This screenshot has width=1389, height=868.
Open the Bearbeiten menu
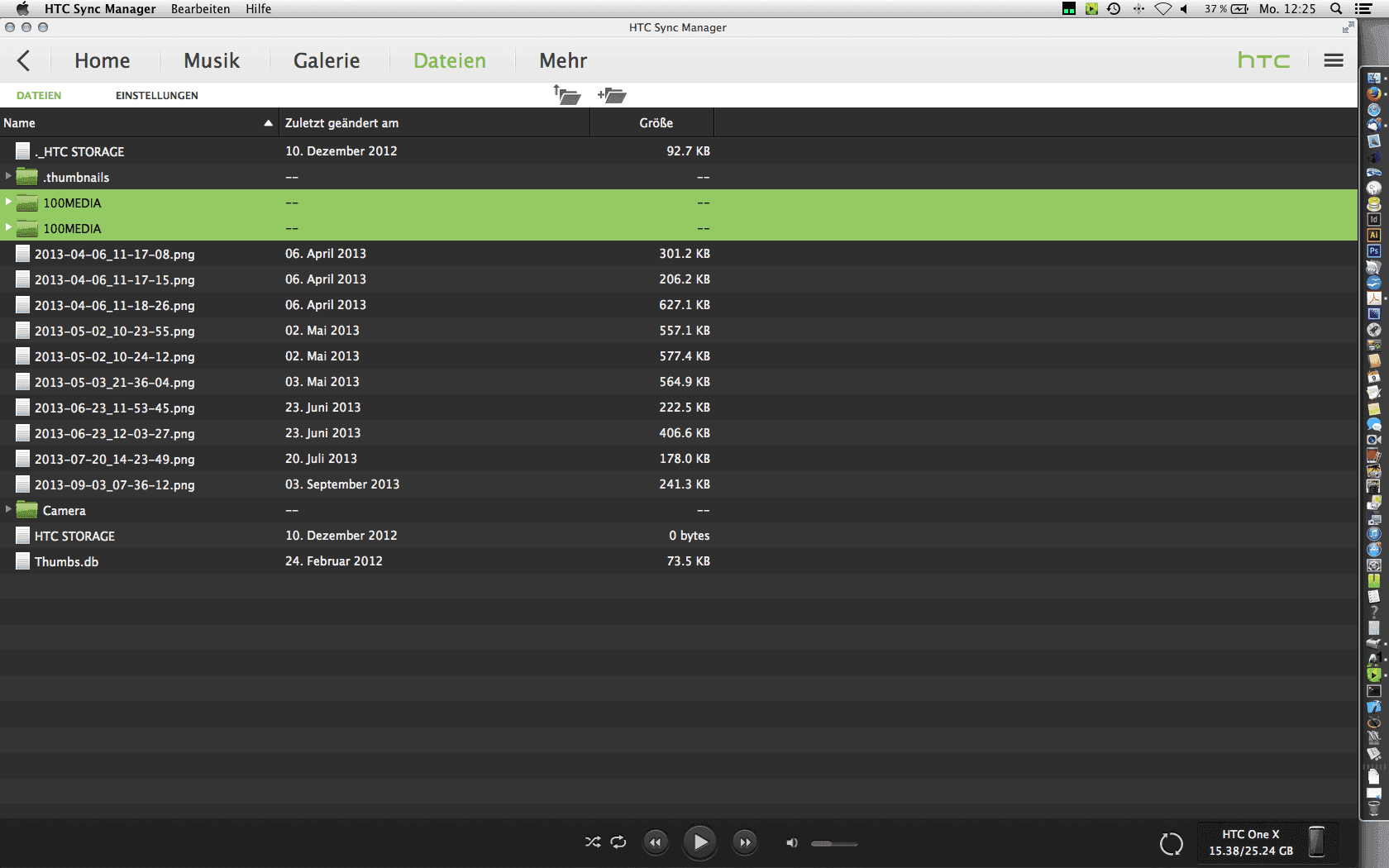tap(201, 9)
